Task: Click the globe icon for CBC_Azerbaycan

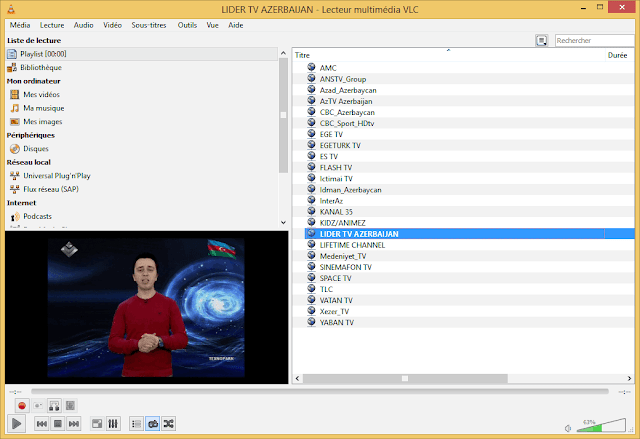Action: pyautogui.click(x=311, y=111)
